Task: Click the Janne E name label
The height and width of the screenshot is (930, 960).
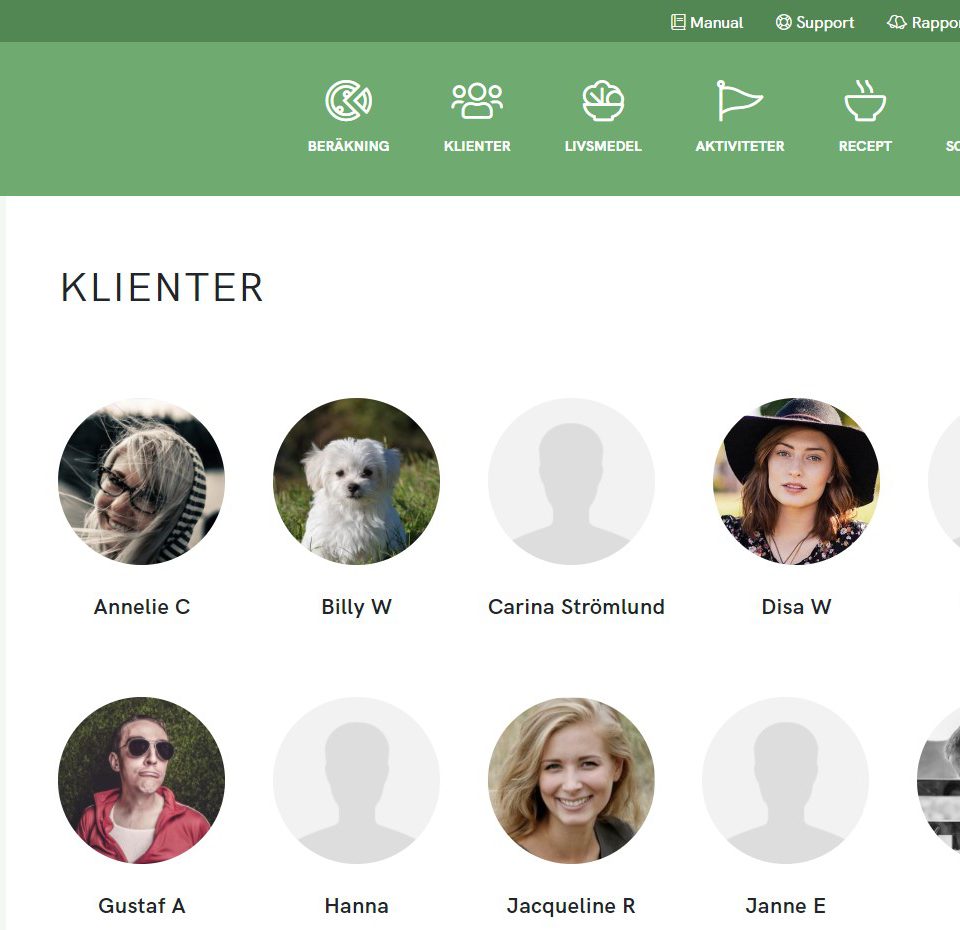Action: coord(786,906)
